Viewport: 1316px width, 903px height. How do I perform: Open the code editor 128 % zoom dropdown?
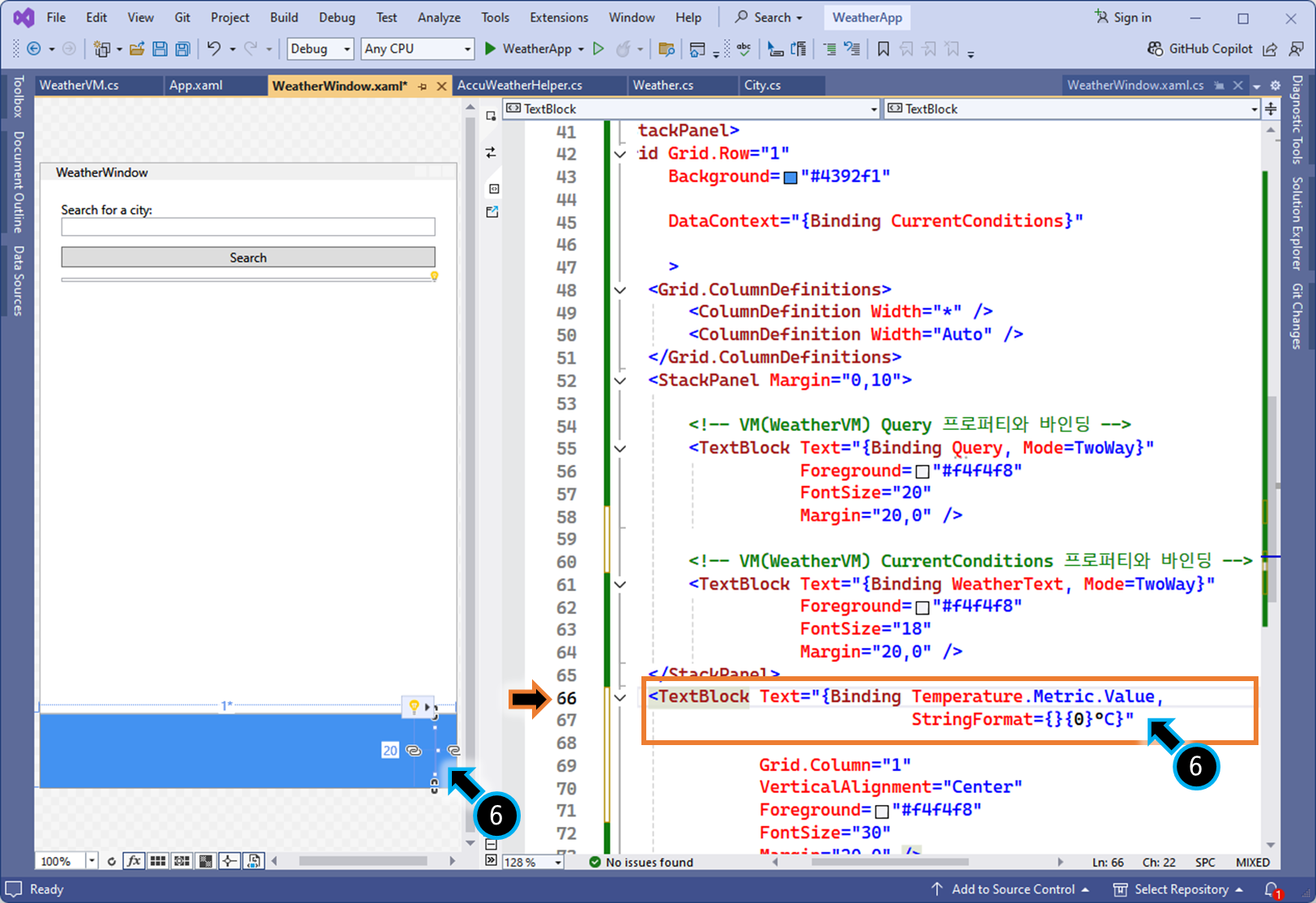pos(558,863)
